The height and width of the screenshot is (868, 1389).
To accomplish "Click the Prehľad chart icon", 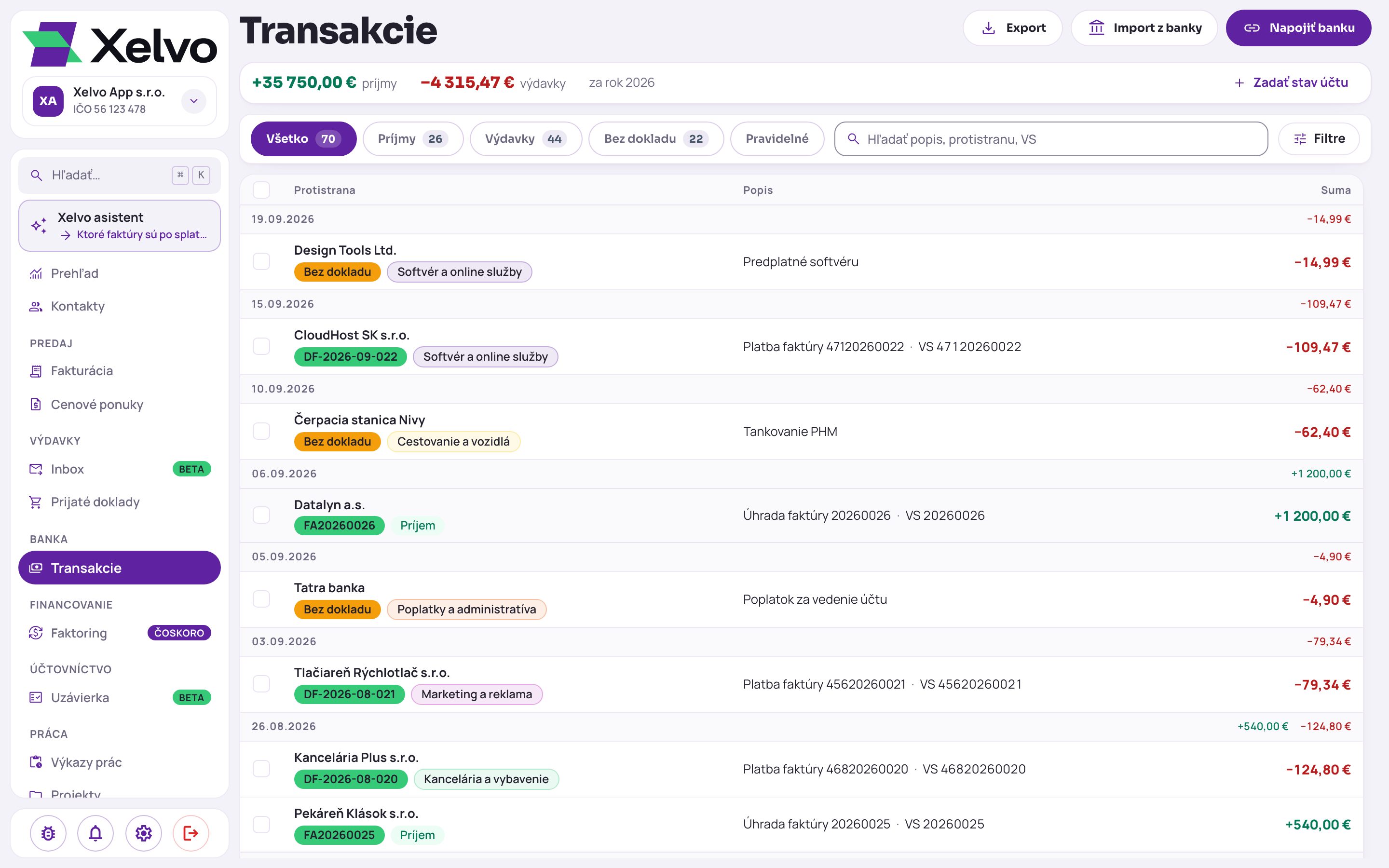I will coord(36,273).
